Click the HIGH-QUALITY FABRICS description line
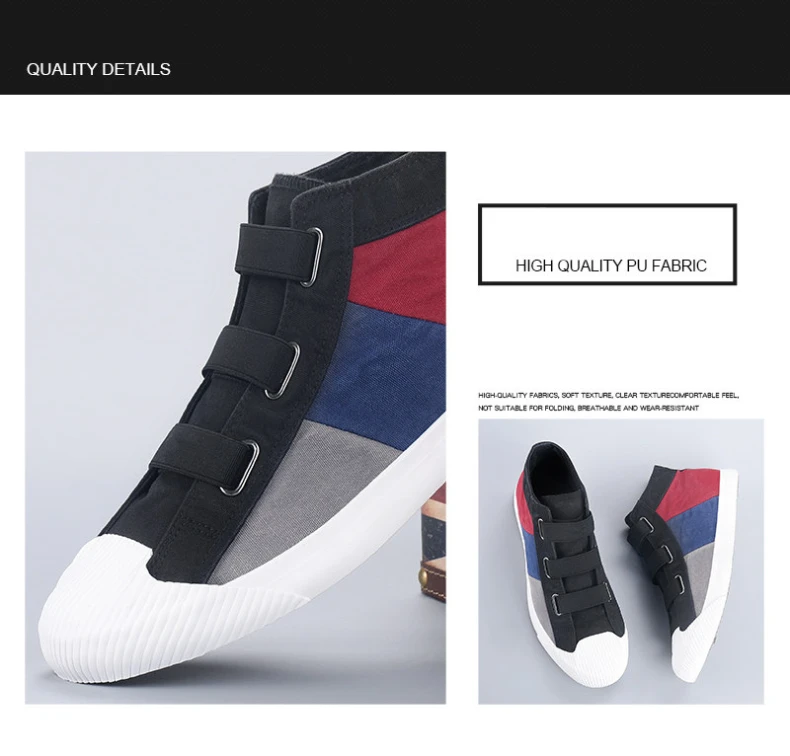Image resolution: width=790 pixels, height=756 pixels. pyautogui.click(x=608, y=395)
